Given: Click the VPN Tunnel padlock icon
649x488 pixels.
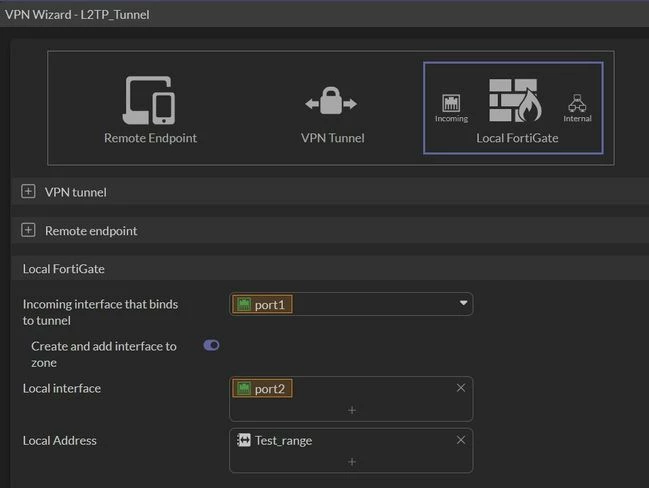Looking at the screenshot, I should tap(331, 101).
